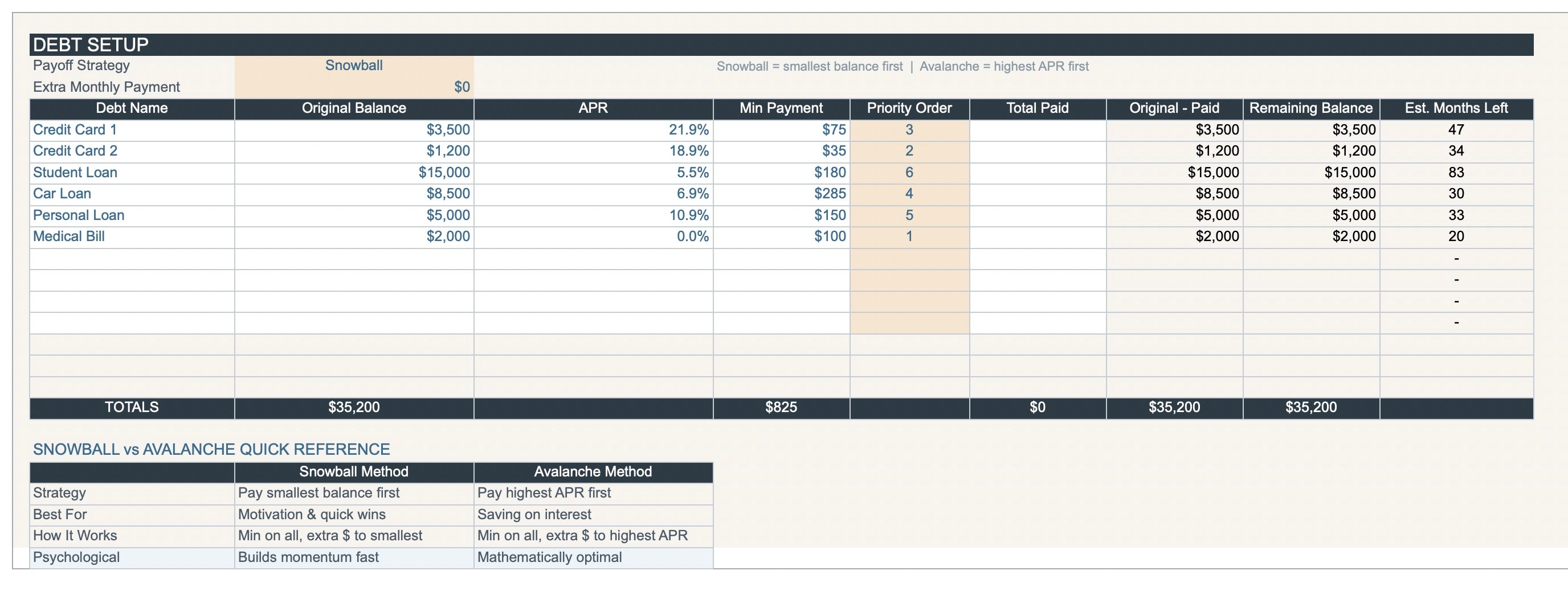1568x595 pixels.
Task: Click the Best For row label
Action: click(132, 515)
